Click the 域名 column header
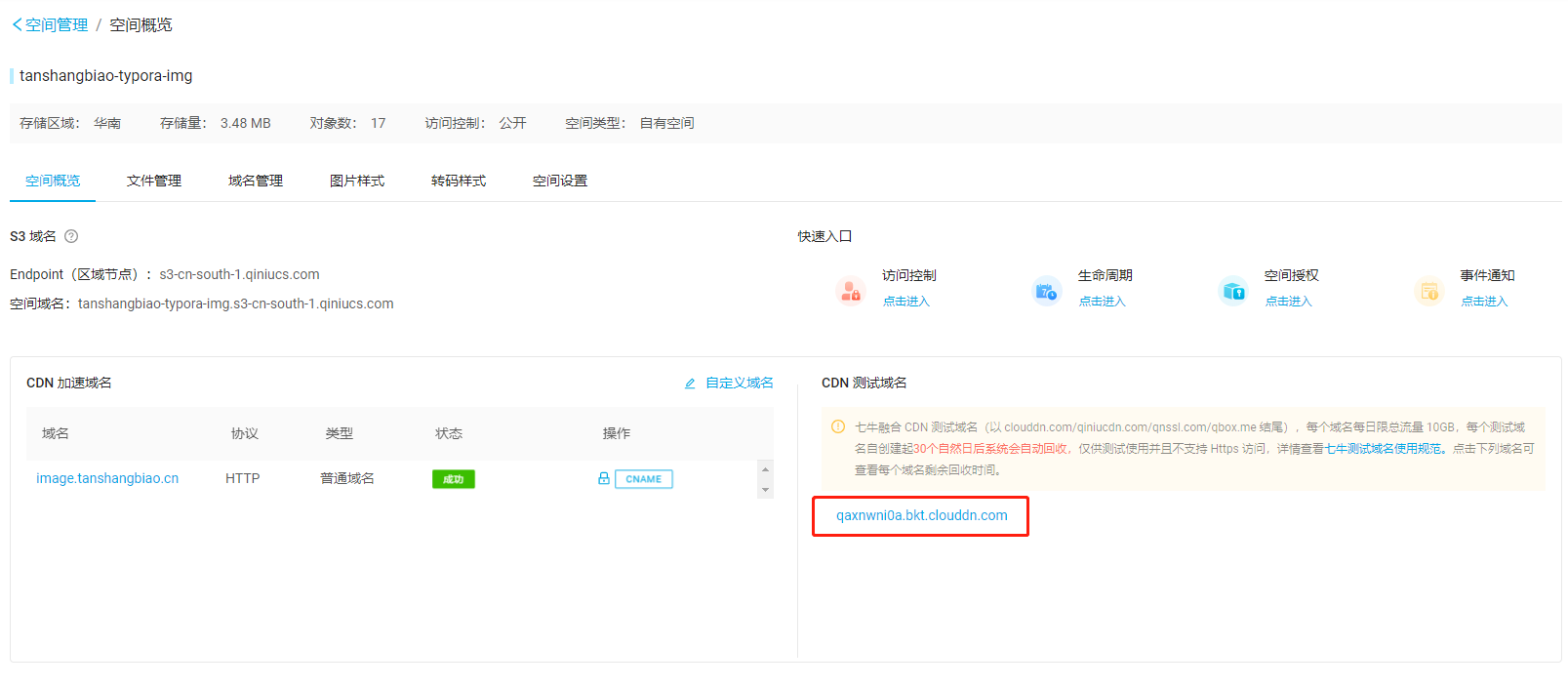 tap(56, 433)
